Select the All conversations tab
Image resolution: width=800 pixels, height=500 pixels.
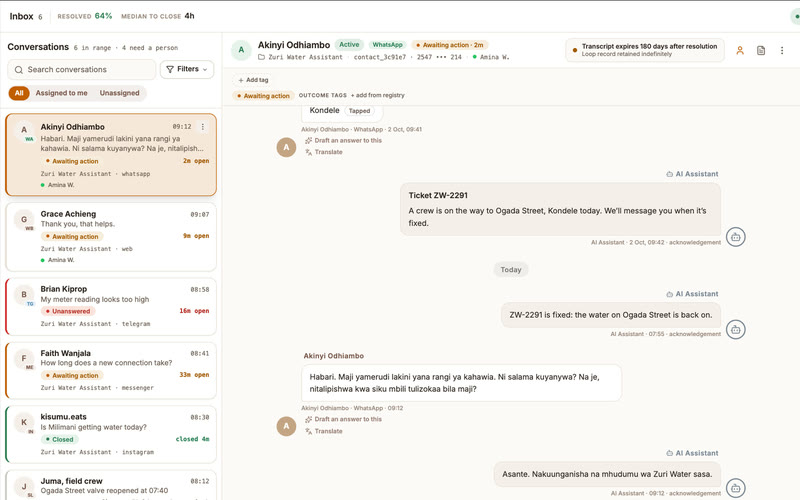pos(19,93)
